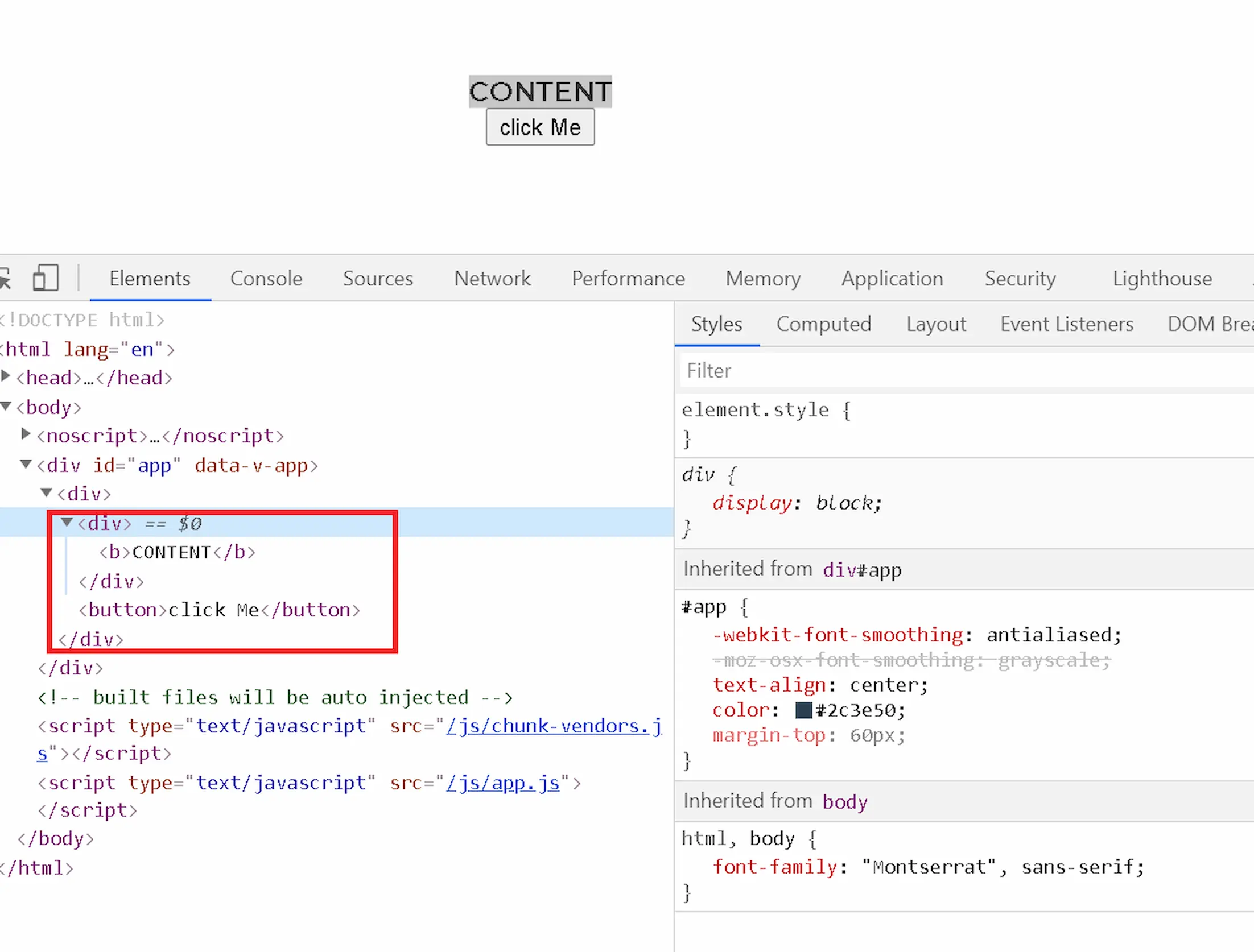1254x952 pixels.
Task: Click the CONTENT text on the page
Action: [540, 92]
